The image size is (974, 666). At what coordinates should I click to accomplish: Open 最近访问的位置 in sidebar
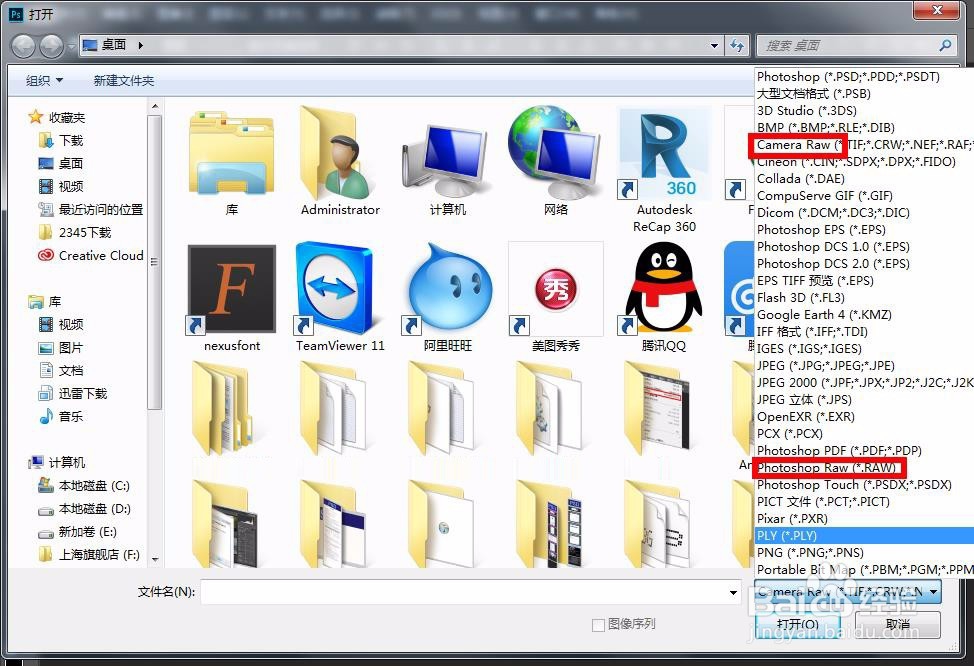(x=91, y=209)
